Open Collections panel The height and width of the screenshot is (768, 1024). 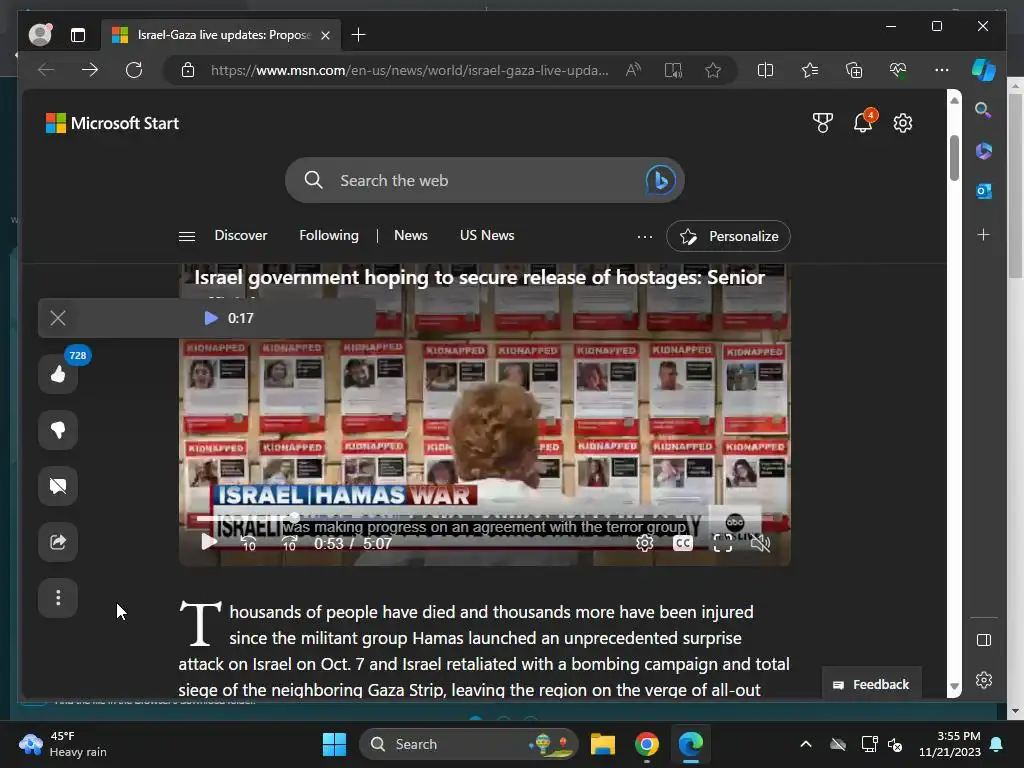pos(854,70)
